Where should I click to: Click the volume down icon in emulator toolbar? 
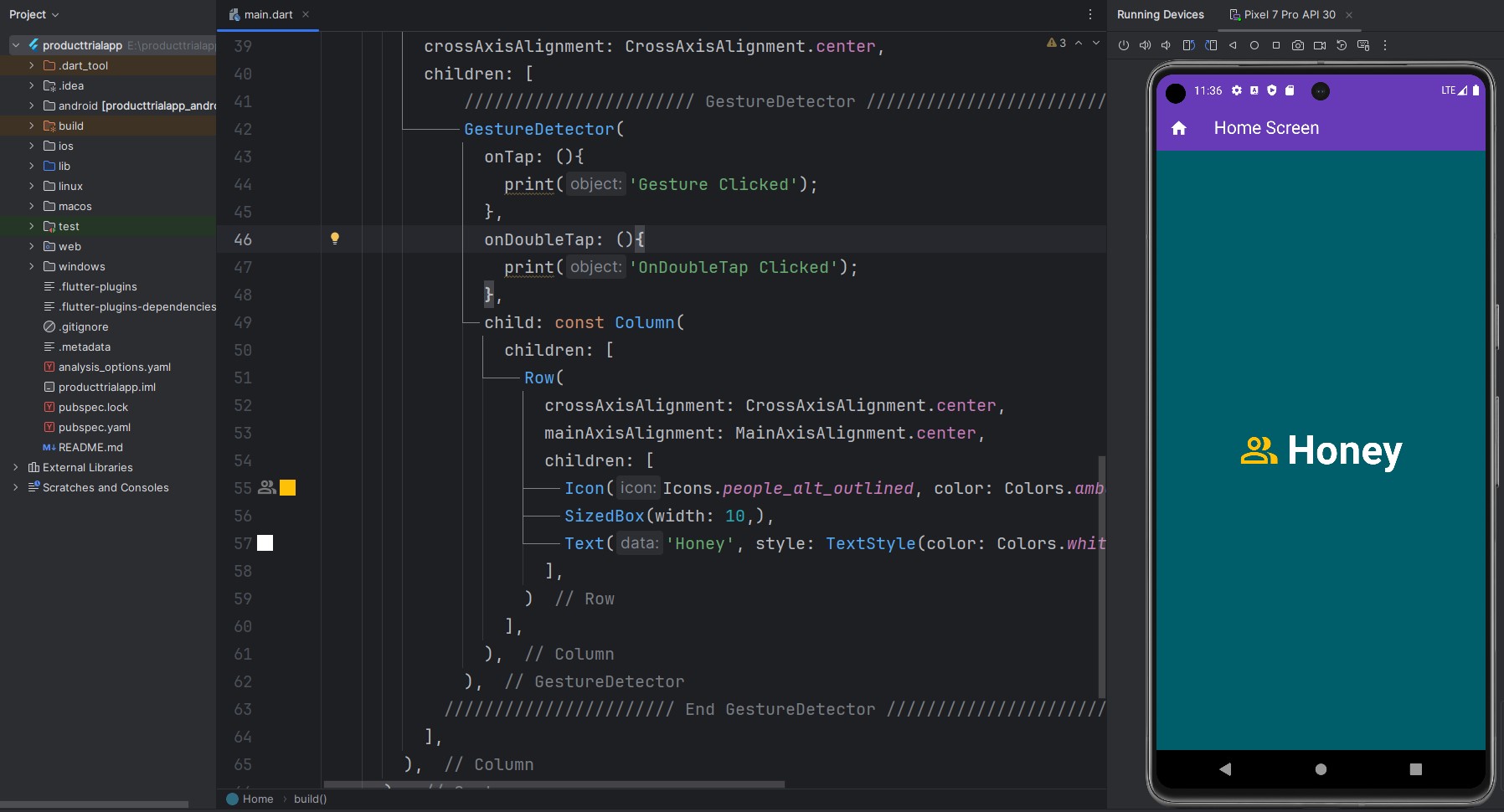click(x=1166, y=45)
